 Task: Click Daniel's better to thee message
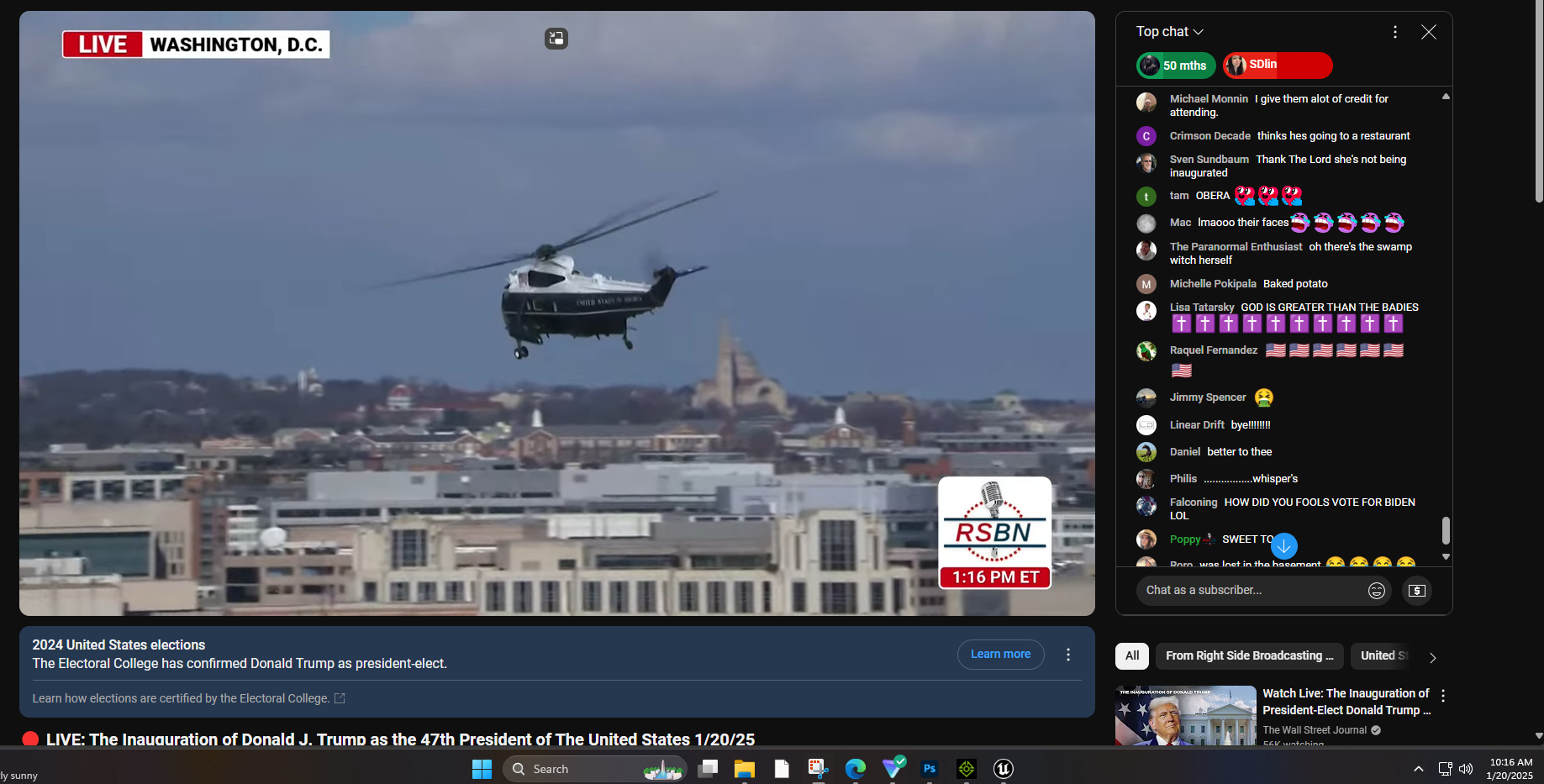click(1240, 452)
